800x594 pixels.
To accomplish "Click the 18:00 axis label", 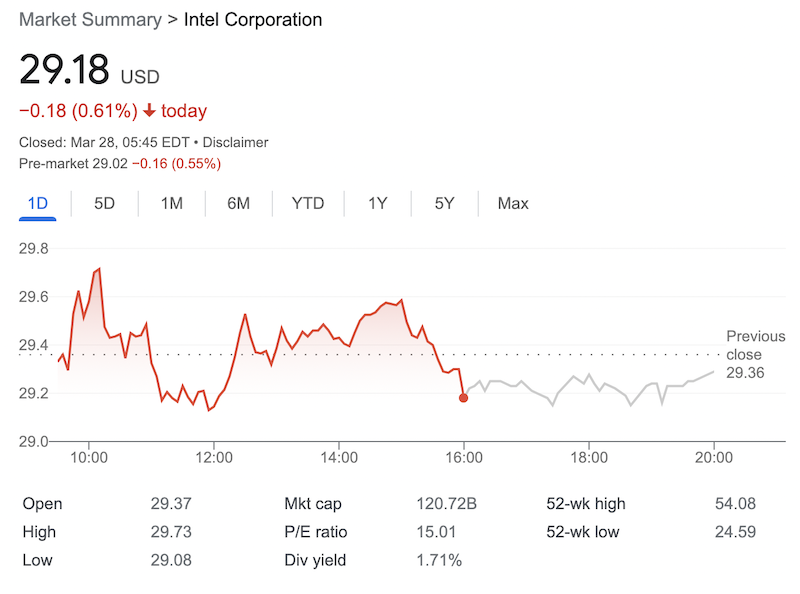I will pyautogui.click(x=589, y=457).
